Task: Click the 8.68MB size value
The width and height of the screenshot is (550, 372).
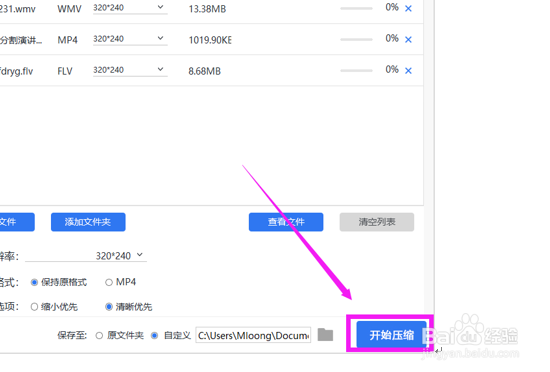Action: click(x=204, y=71)
